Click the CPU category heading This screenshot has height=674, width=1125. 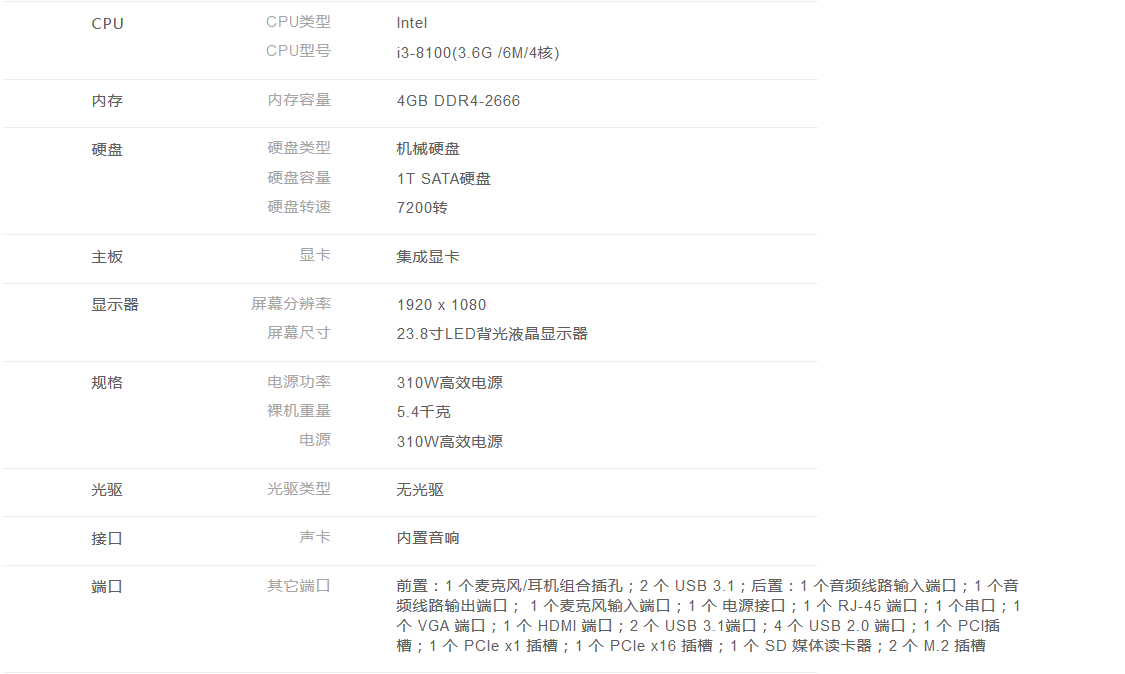[107, 23]
